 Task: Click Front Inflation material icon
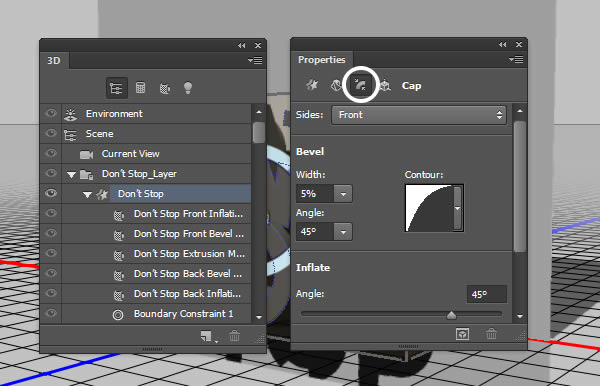pos(119,215)
